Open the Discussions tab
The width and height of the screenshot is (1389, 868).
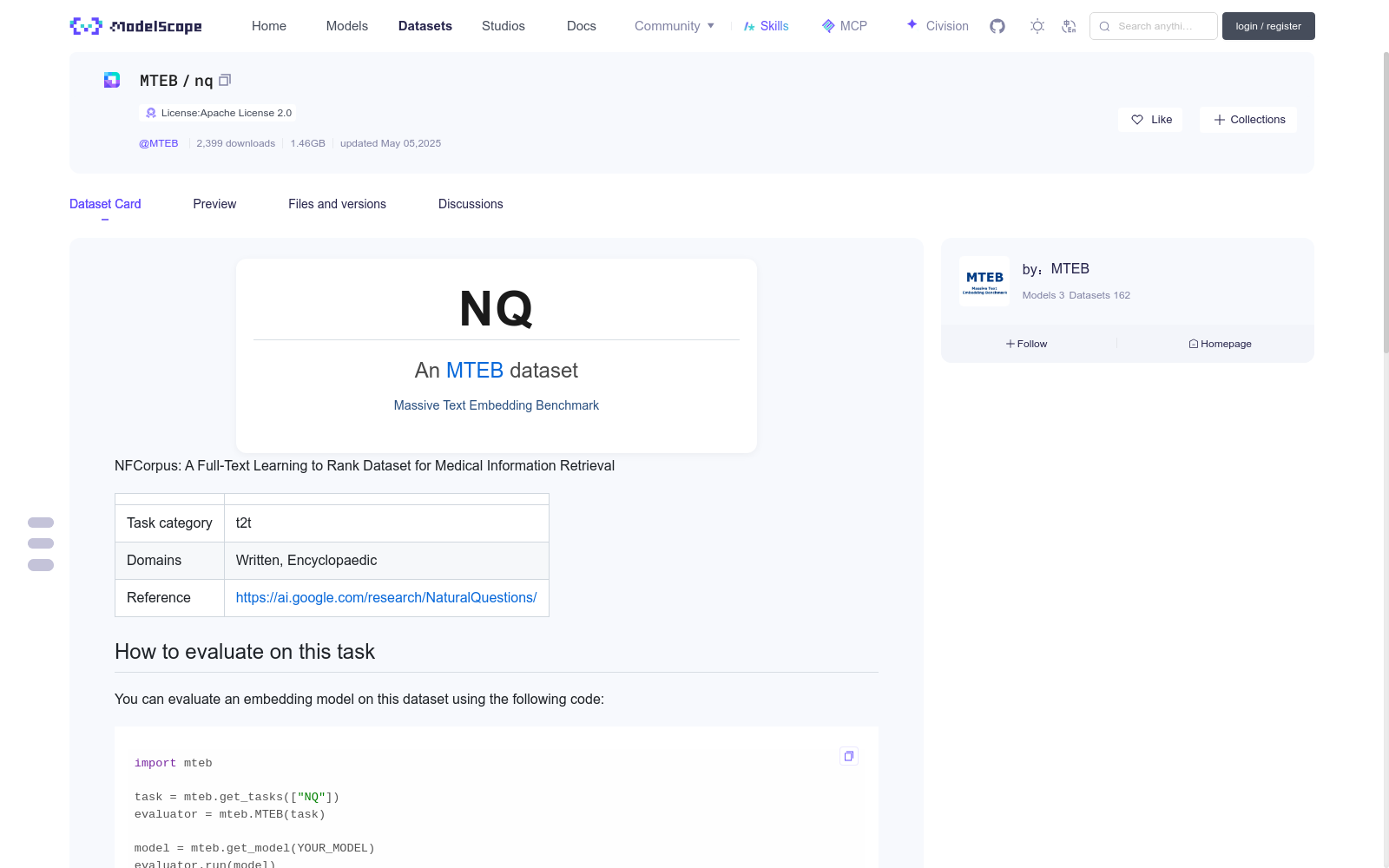[x=471, y=204]
